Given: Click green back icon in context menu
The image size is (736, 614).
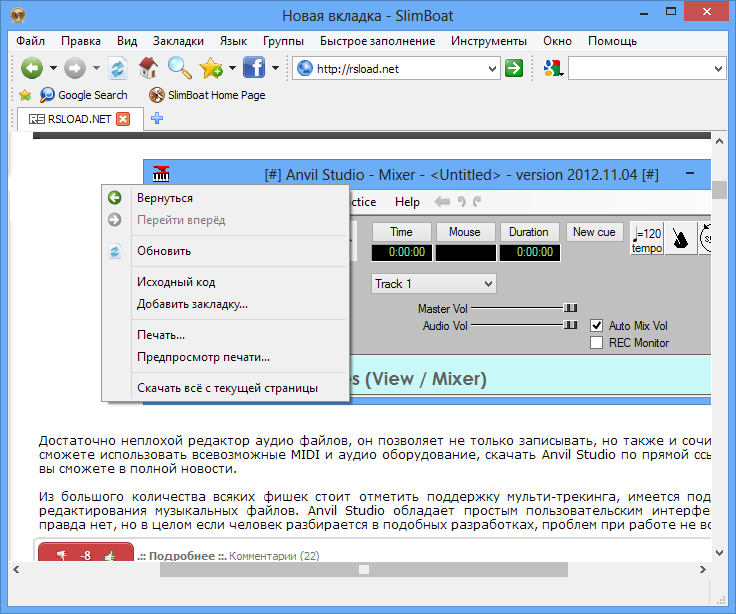Looking at the screenshot, I should click(115, 198).
